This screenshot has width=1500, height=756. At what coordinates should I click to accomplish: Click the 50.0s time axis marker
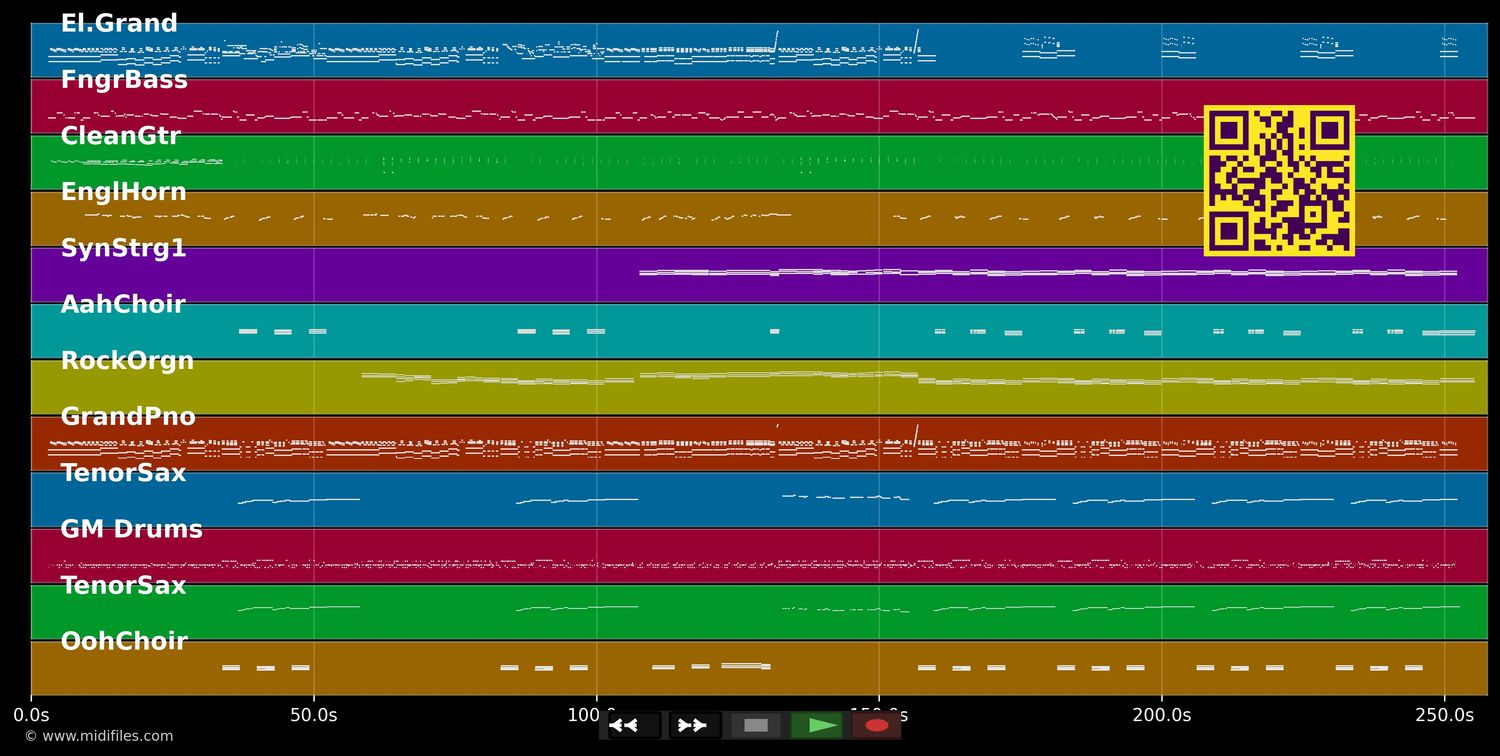pos(313,715)
